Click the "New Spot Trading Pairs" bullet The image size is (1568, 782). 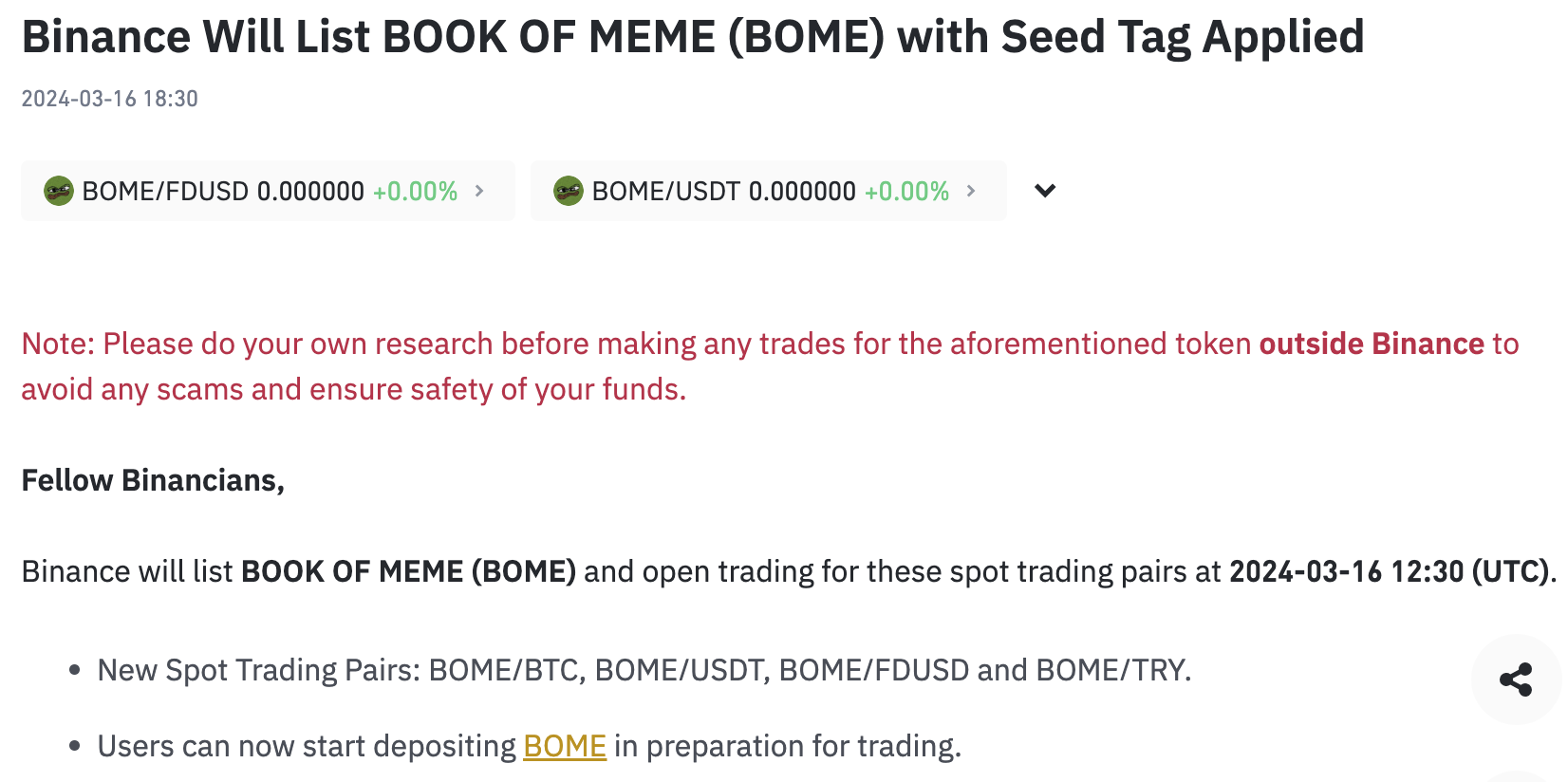(644, 670)
